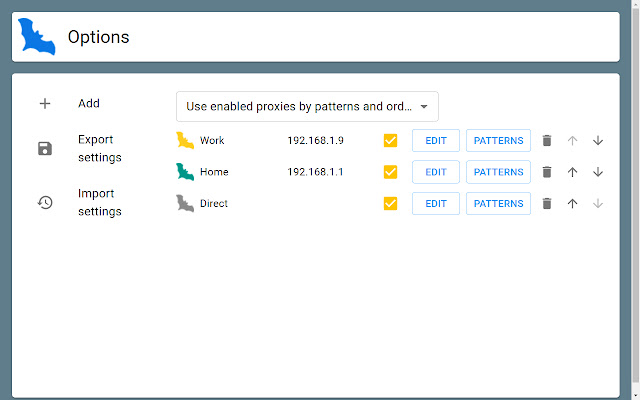Click the yellow Work proxy color icon
The width and height of the screenshot is (640, 400).
click(x=185, y=141)
